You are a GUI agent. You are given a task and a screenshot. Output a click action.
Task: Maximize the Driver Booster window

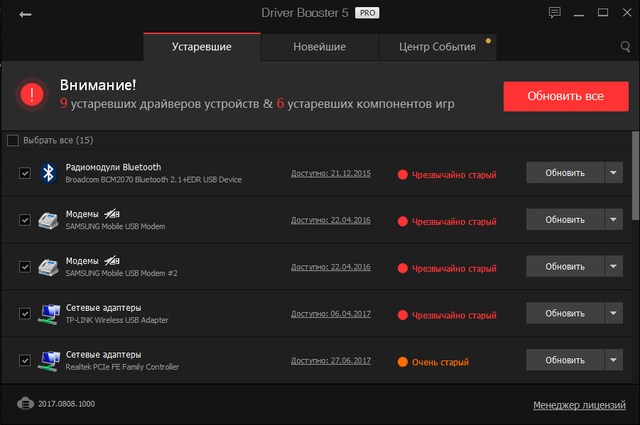(x=603, y=13)
